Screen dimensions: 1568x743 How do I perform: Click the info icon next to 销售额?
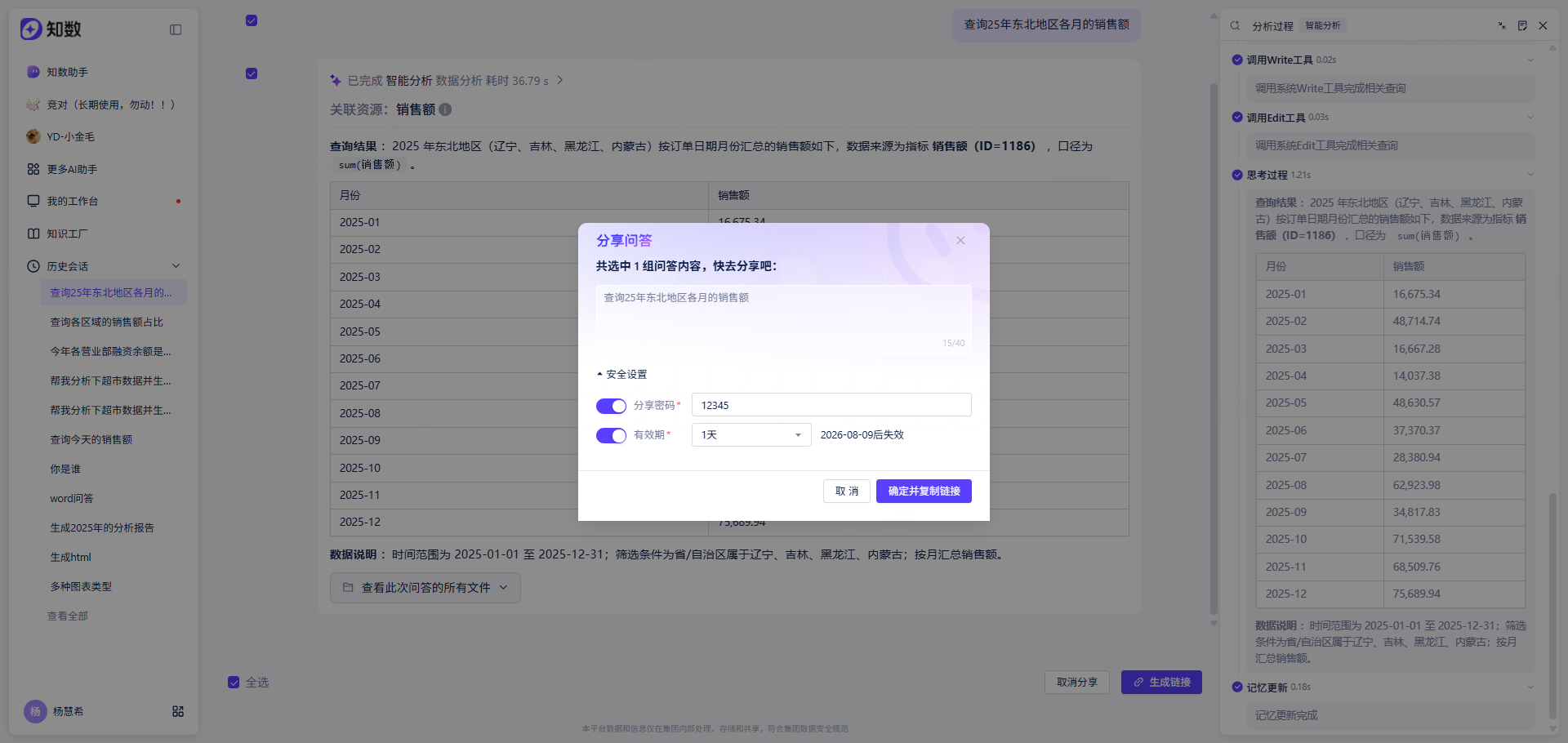(x=445, y=109)
